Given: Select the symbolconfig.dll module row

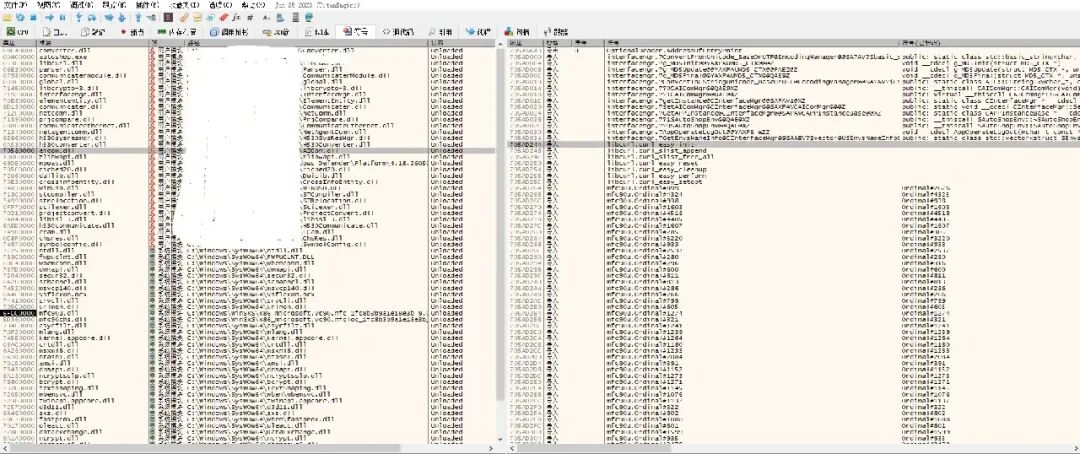Looking at the screenshot, I should [x=248, y=244].
